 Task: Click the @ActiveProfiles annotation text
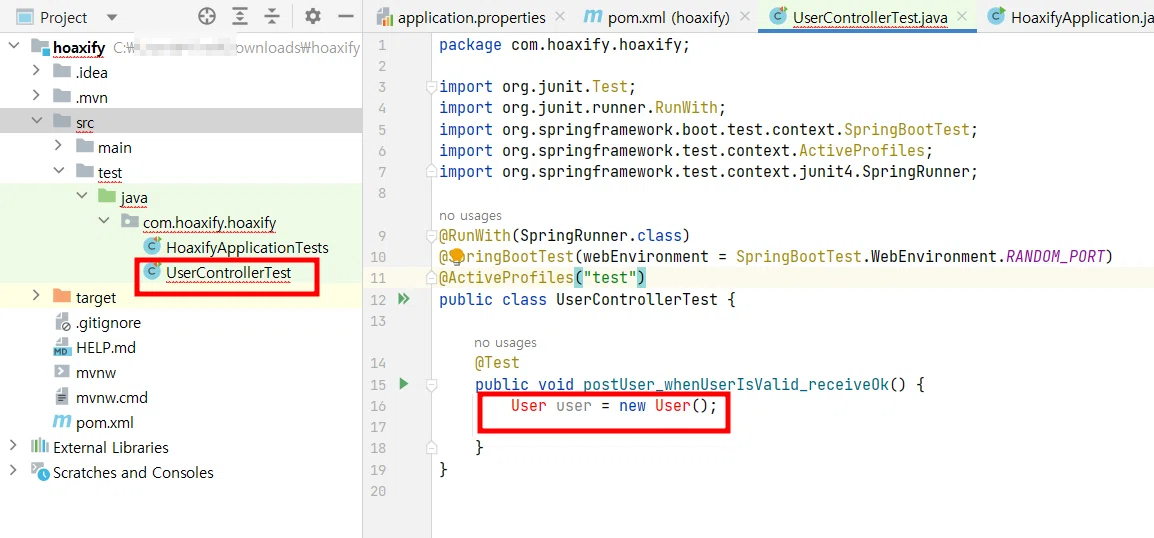[x=506, y=278]
